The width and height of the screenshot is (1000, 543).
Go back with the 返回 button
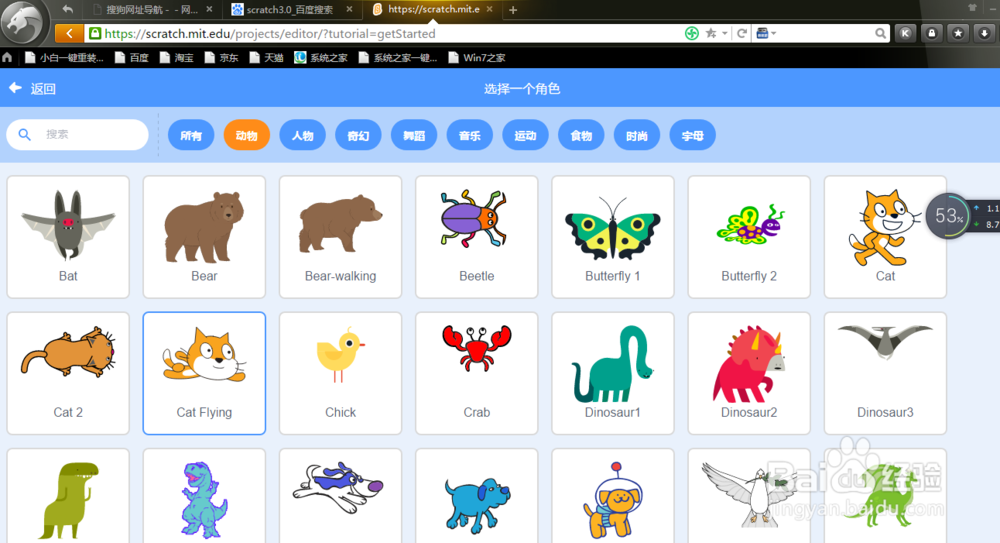click(x=33, y=89)
